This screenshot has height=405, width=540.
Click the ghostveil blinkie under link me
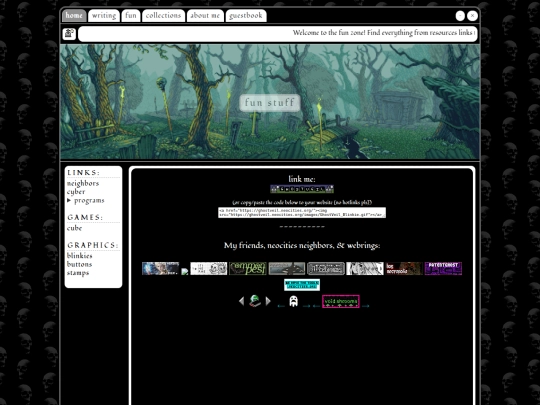pos(302,189)
